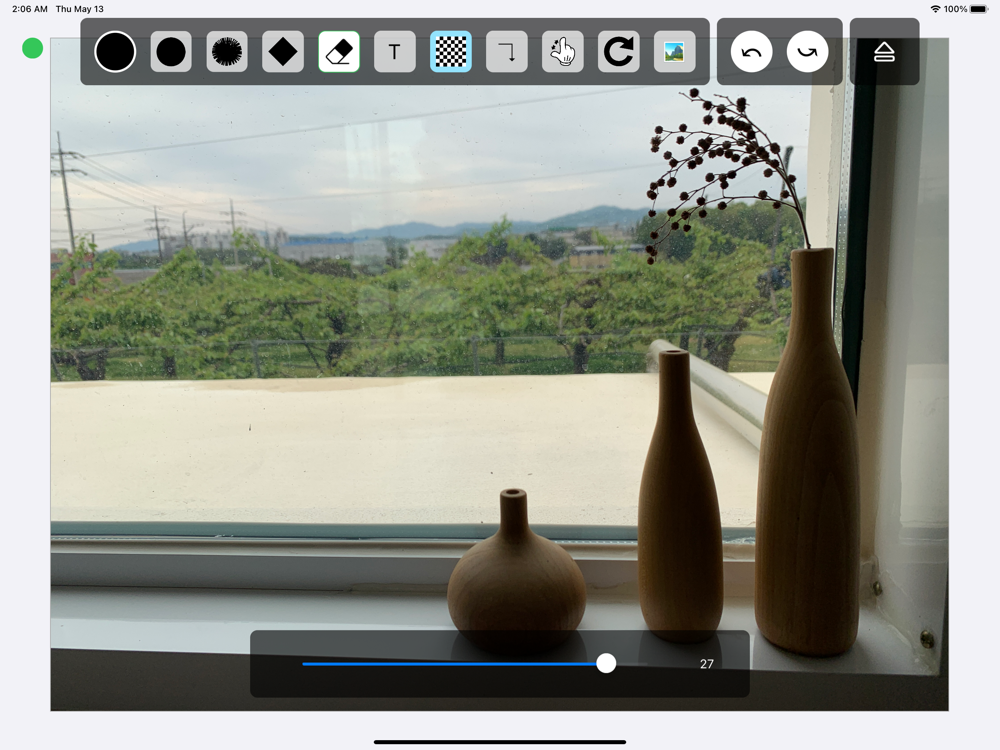Activate the finger touch gesture tool
The width and height of the screenshot is (1000, 750).
[562, 52]
